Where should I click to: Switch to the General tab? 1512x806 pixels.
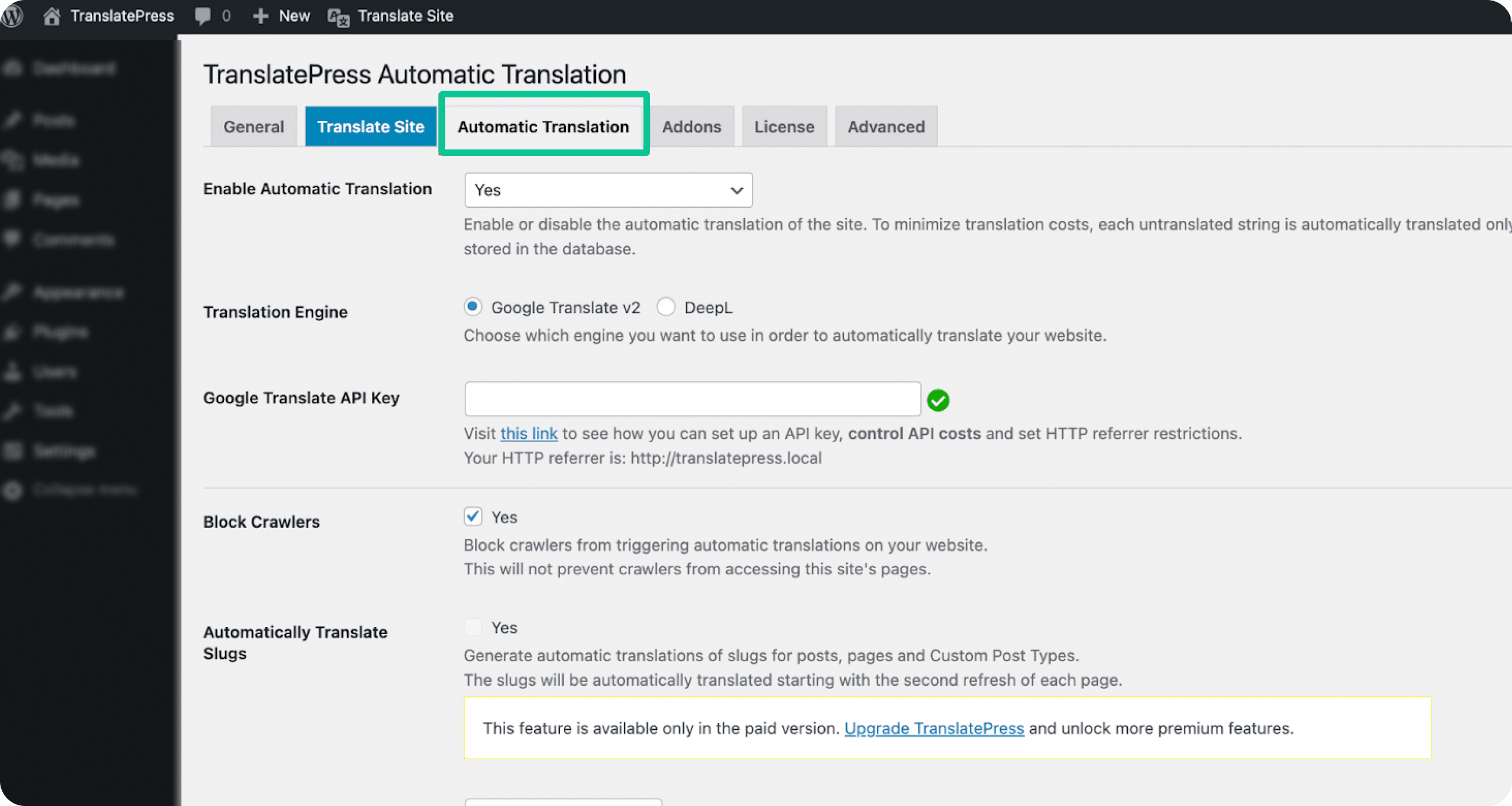254,126
